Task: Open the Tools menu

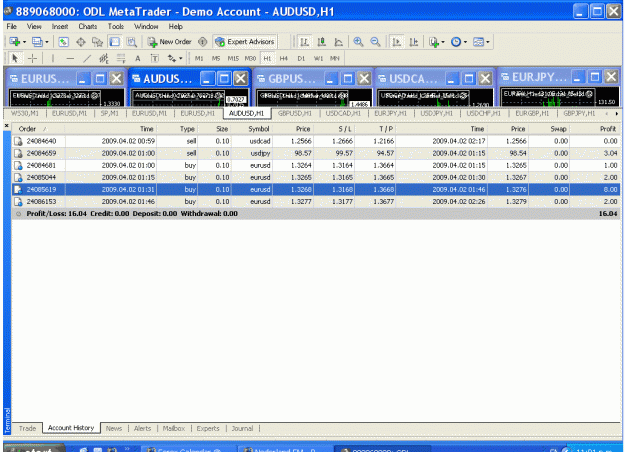Action: [x=116, y=26]
